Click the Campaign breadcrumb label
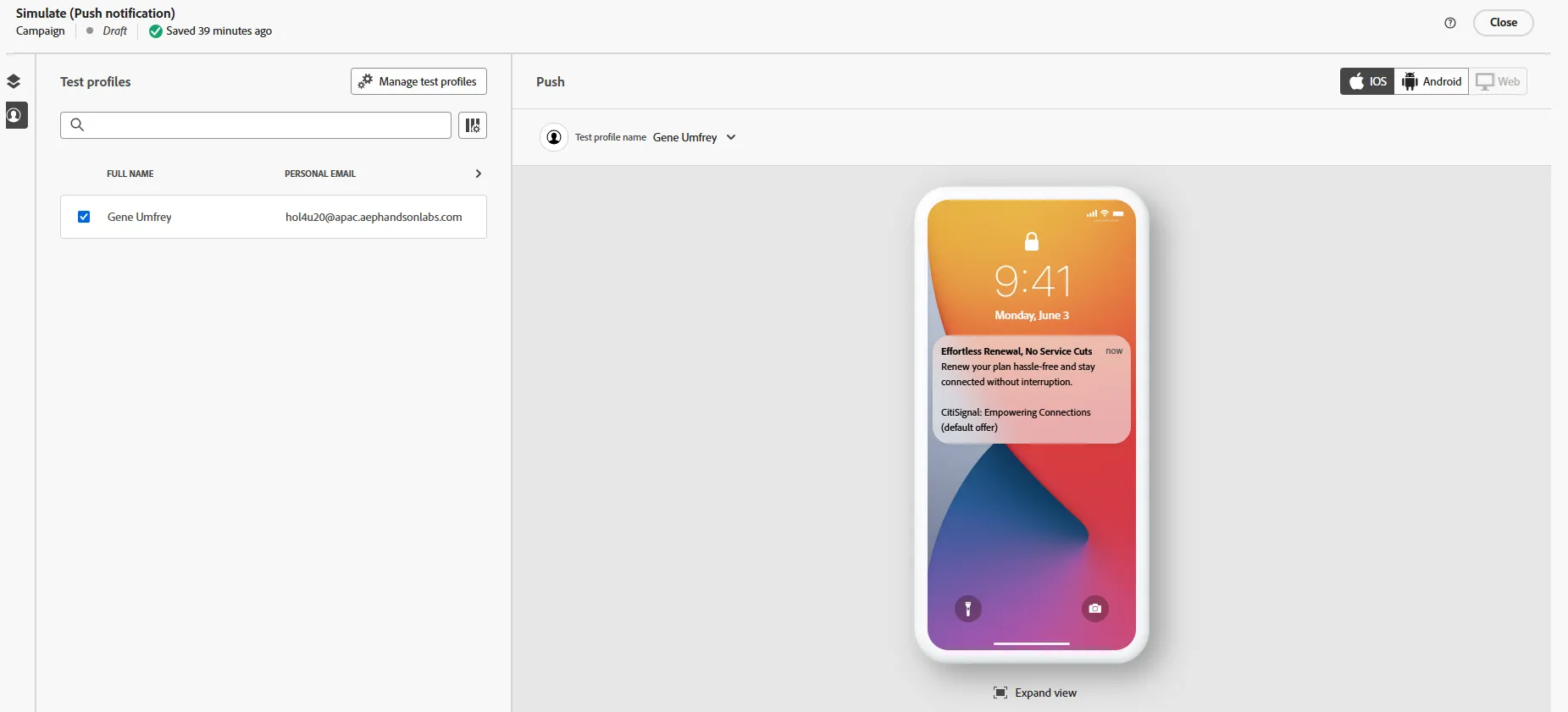This screenshot has height=712, width=1568. pos(41,31)
